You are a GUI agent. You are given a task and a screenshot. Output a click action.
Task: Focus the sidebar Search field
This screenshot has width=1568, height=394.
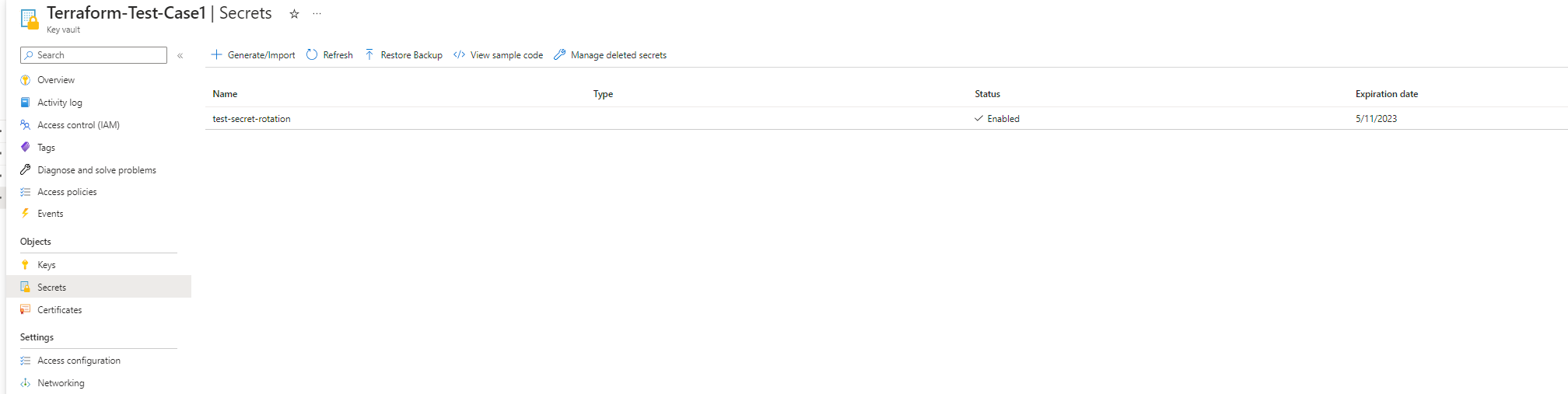click(93, 55)
